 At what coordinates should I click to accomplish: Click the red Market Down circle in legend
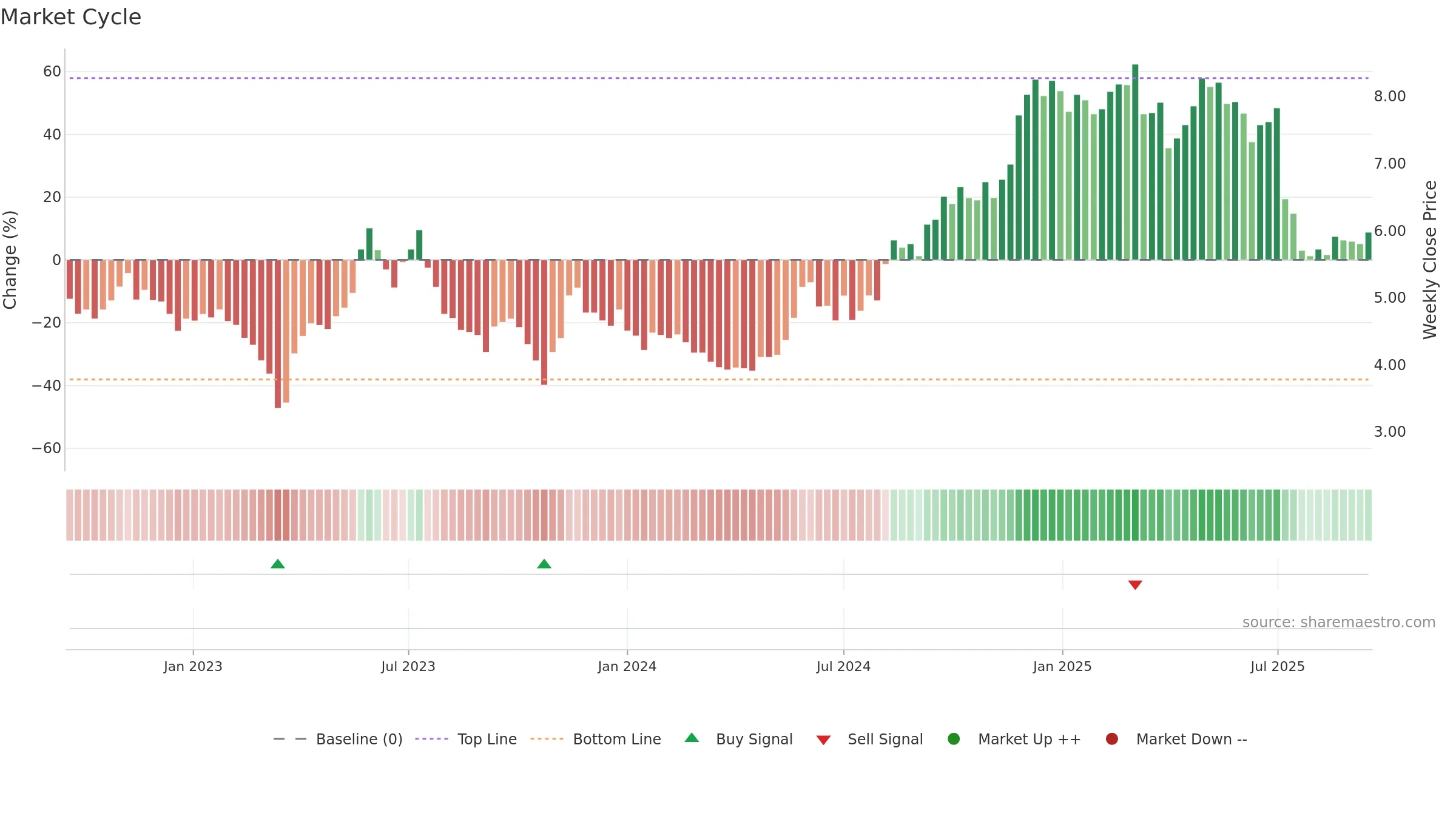(1112, 739)
